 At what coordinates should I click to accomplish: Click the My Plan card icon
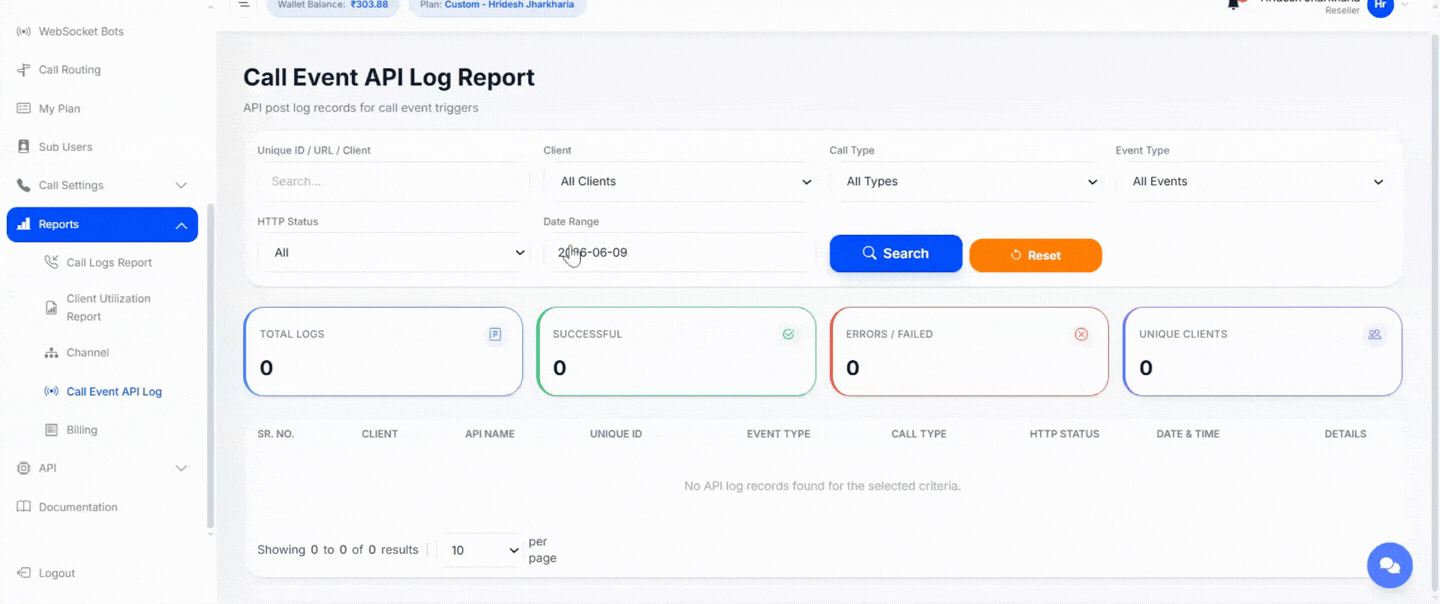click(24, 108)
